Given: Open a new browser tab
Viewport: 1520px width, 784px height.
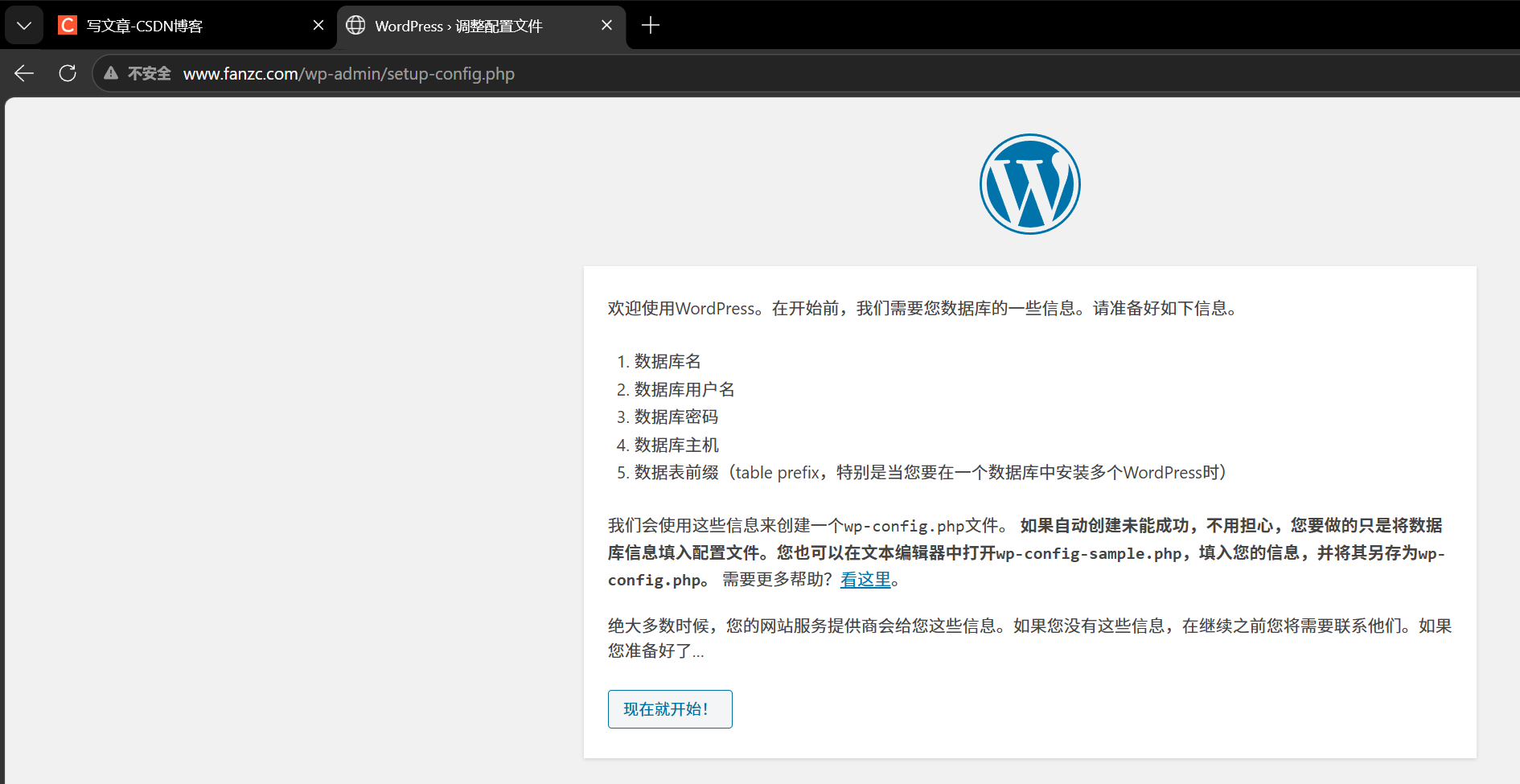Looking at the screenshot, I should [651, 26].
